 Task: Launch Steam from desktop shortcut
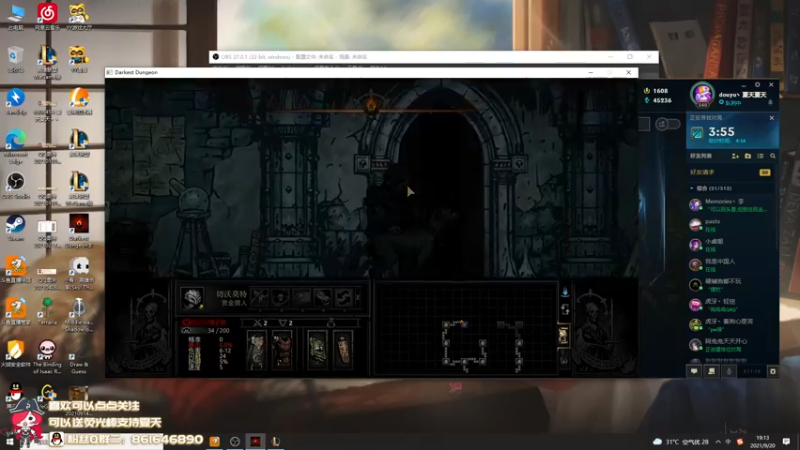[15, 228]
